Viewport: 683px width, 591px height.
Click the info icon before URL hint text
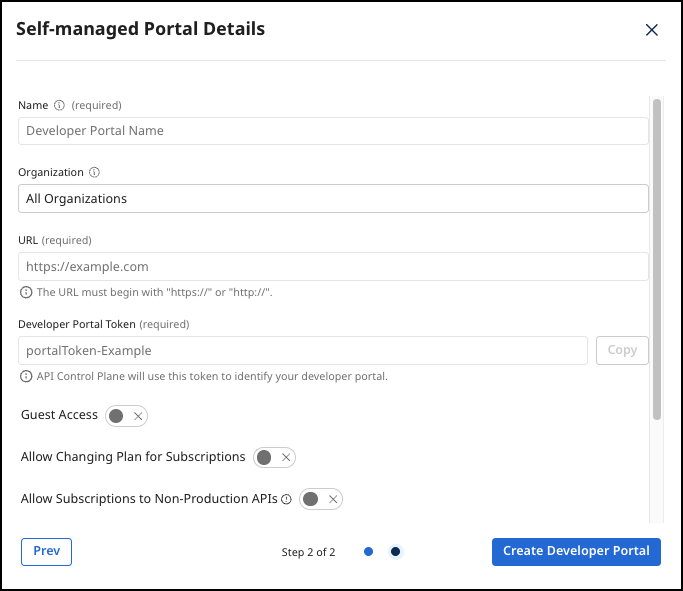(26, 293)
